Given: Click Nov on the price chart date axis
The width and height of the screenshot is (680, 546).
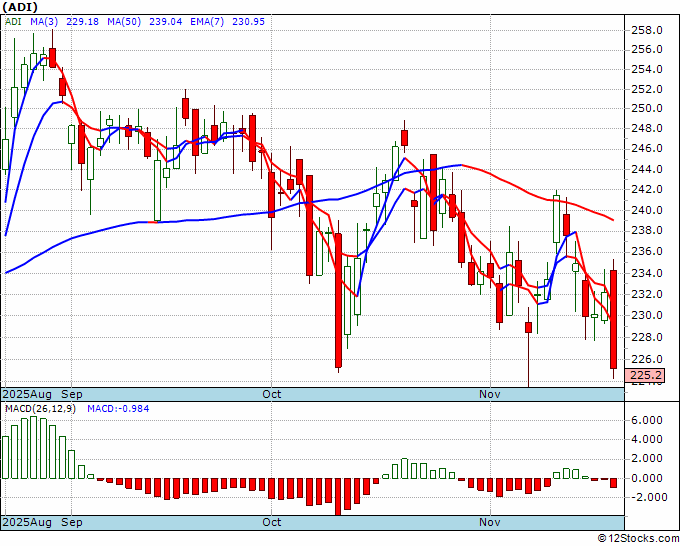Looking at the screenshot, I should (490, 395).
